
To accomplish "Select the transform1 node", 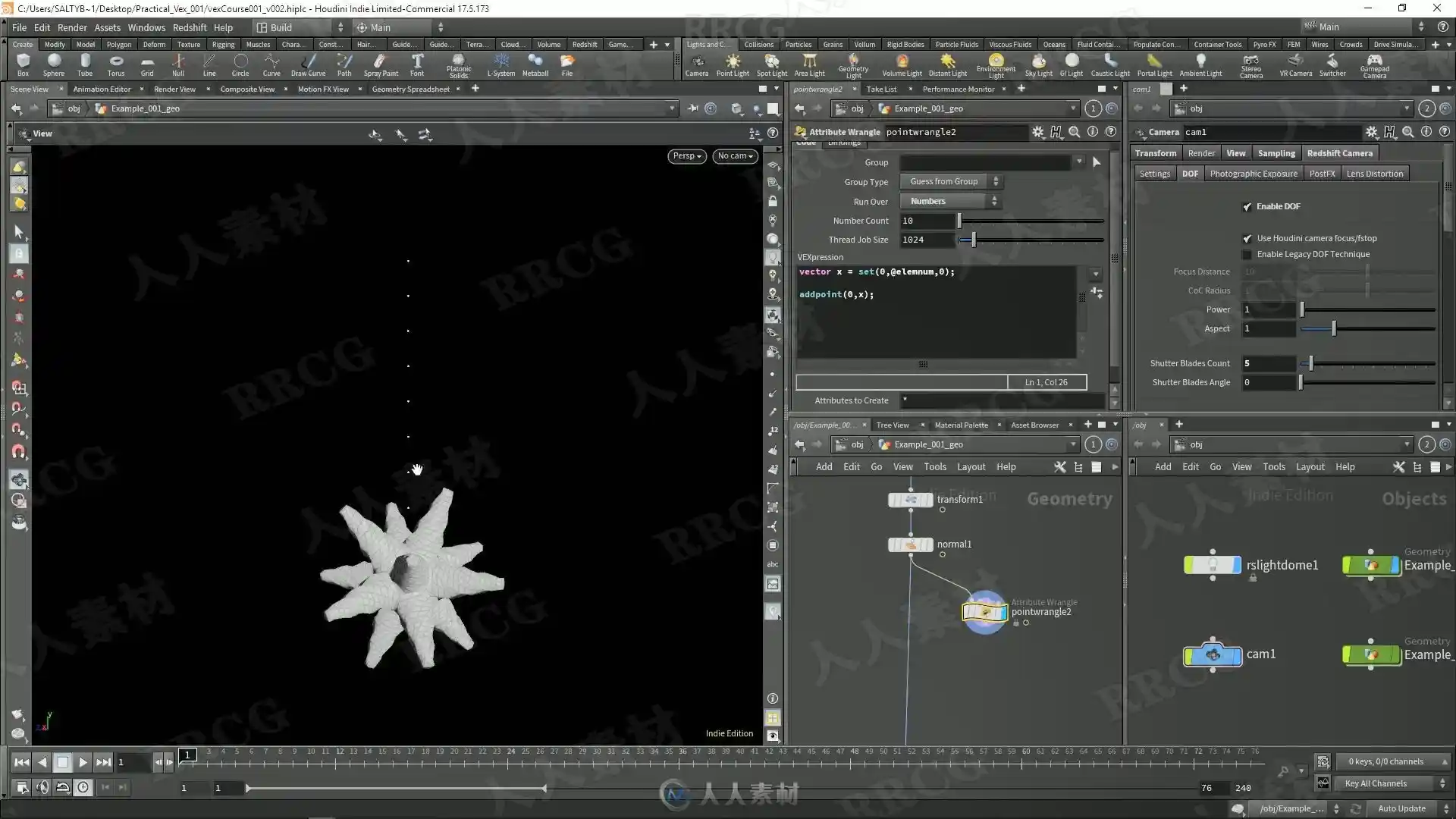I will pyautogui.click(x=911, y=500).
